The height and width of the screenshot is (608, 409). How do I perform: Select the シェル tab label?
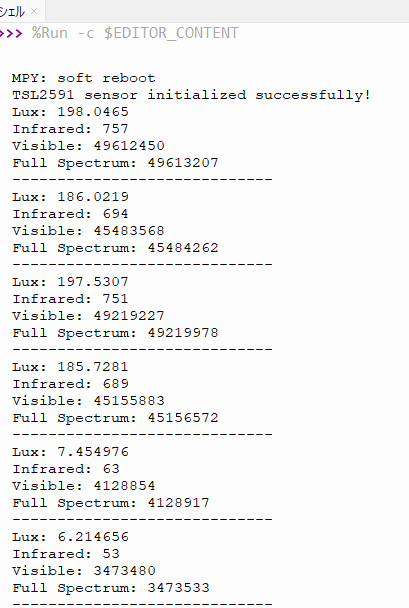pyautogui.click(x=12, y=12)
